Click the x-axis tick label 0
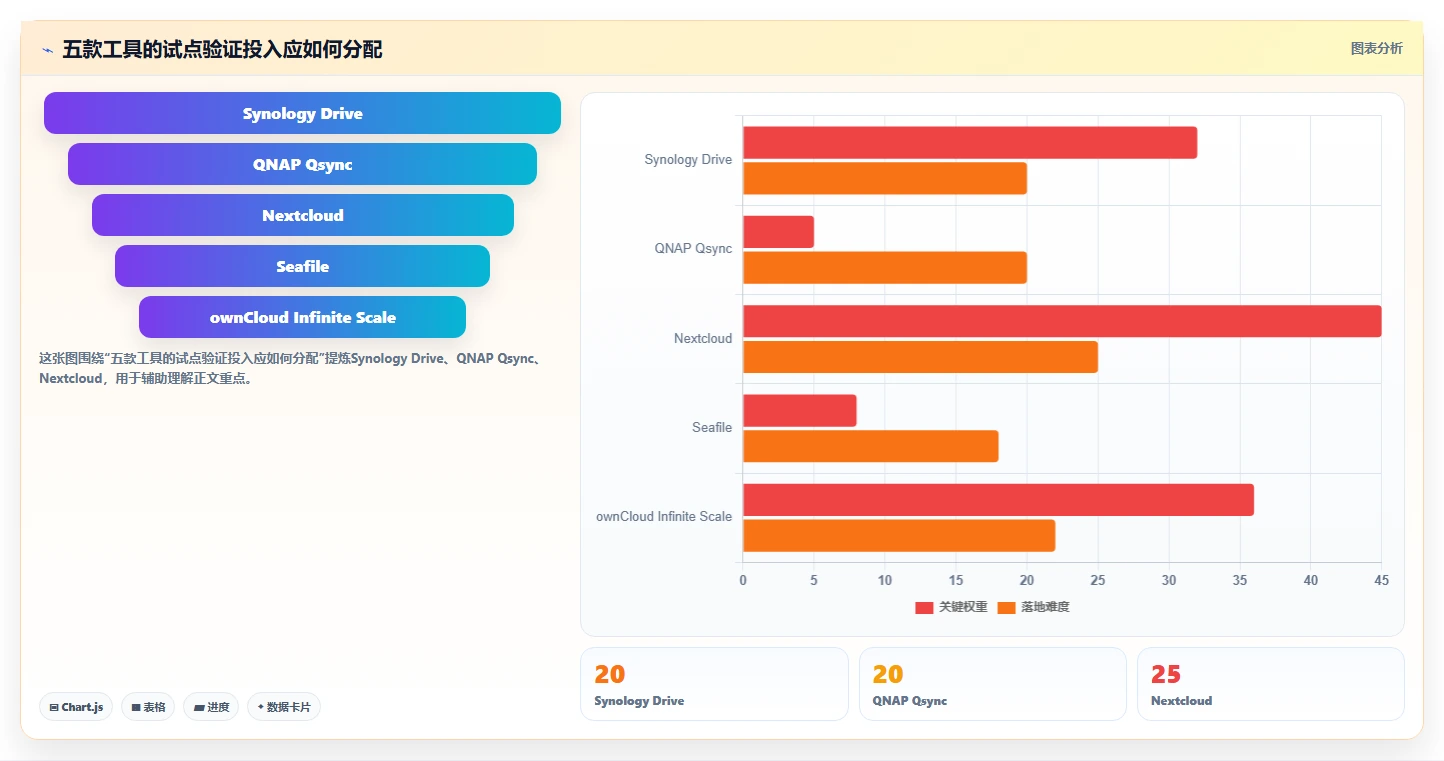1444x761 pixels. tap(743, 580)
